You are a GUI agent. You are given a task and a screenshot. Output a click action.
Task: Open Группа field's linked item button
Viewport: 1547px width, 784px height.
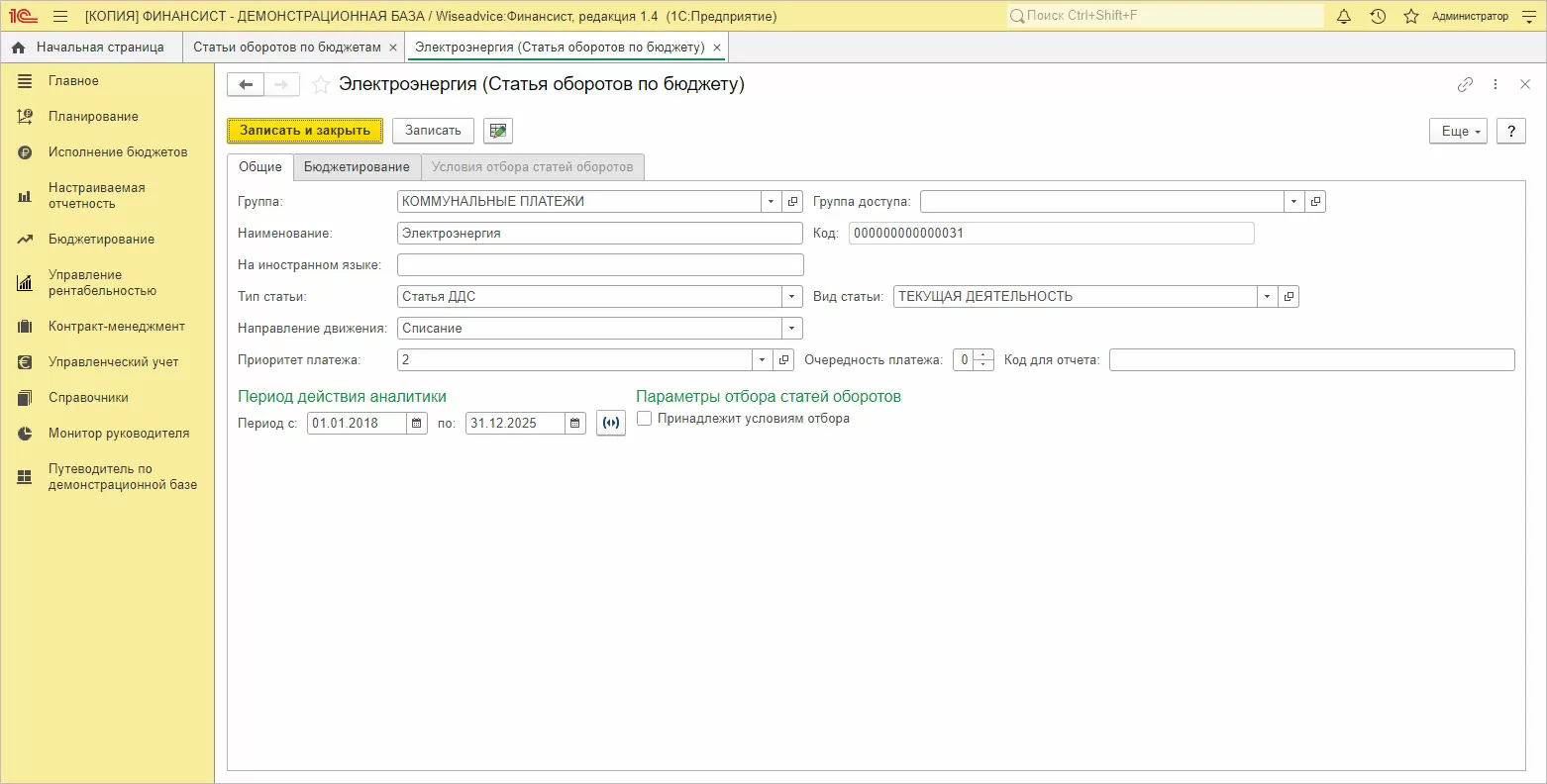(x=792, y=202)
